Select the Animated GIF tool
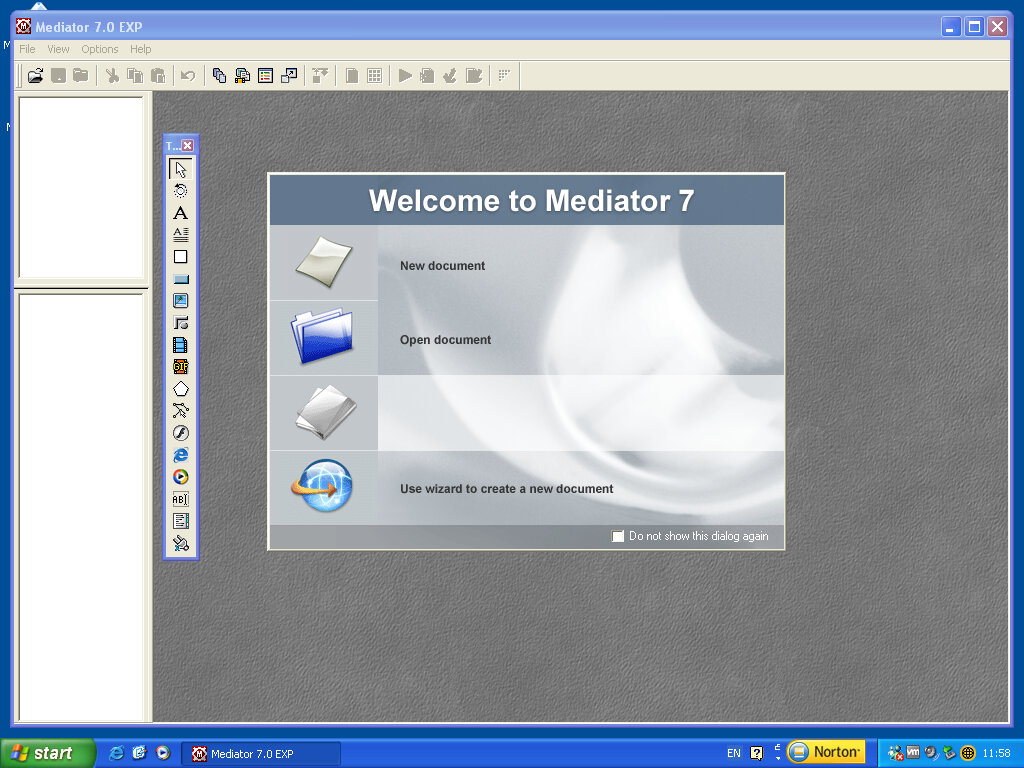Screen dimensions: 1024x768 180,367
